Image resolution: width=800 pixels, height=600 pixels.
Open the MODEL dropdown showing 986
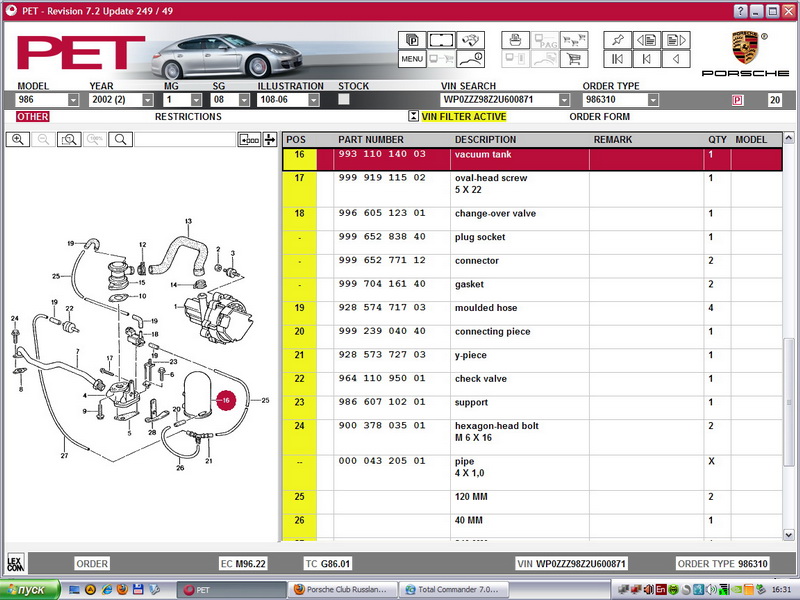[x=73, y=100]
